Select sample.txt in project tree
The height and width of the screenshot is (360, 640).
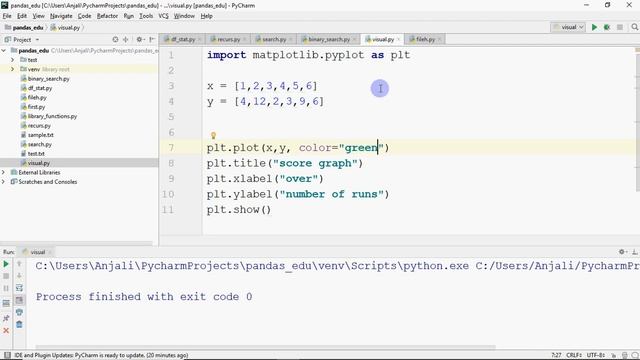tap(40, 135)
